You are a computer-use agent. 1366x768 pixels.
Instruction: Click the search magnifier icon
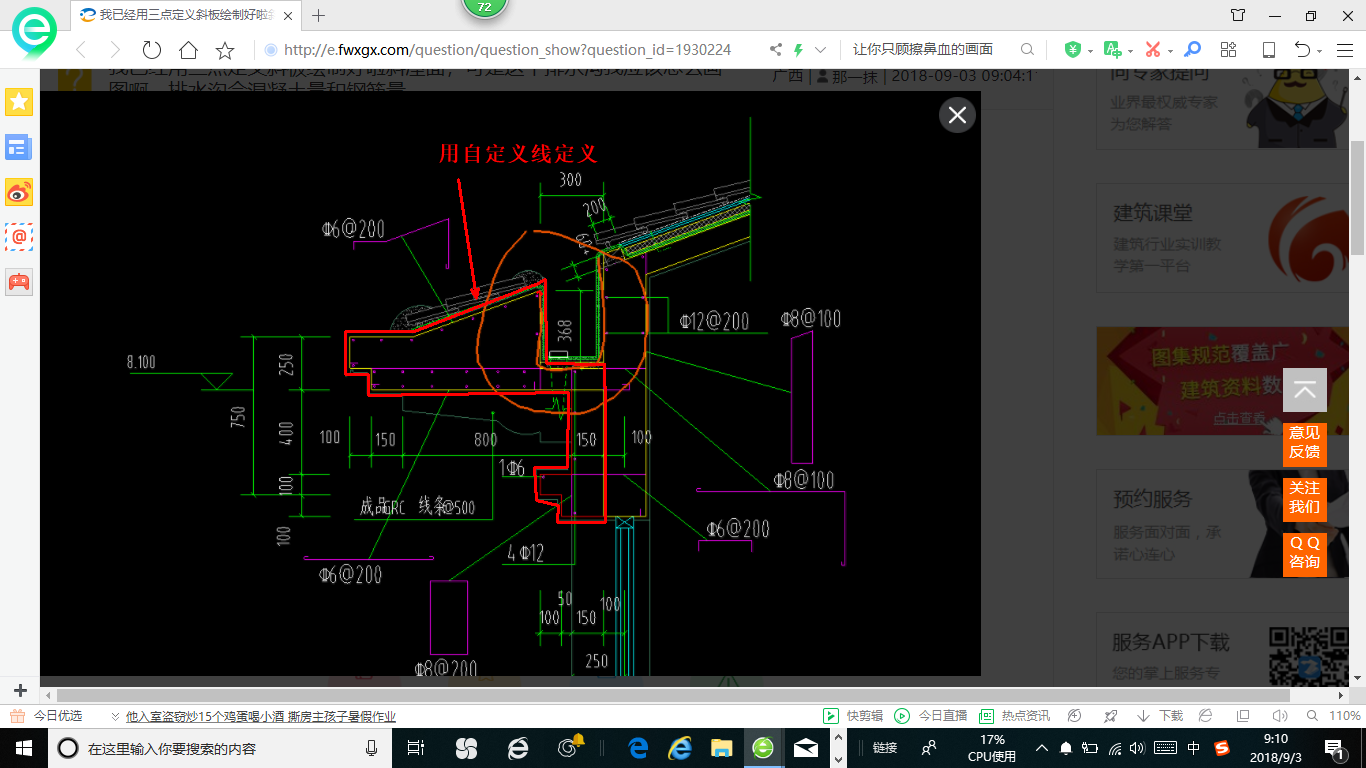(1027, 50)
